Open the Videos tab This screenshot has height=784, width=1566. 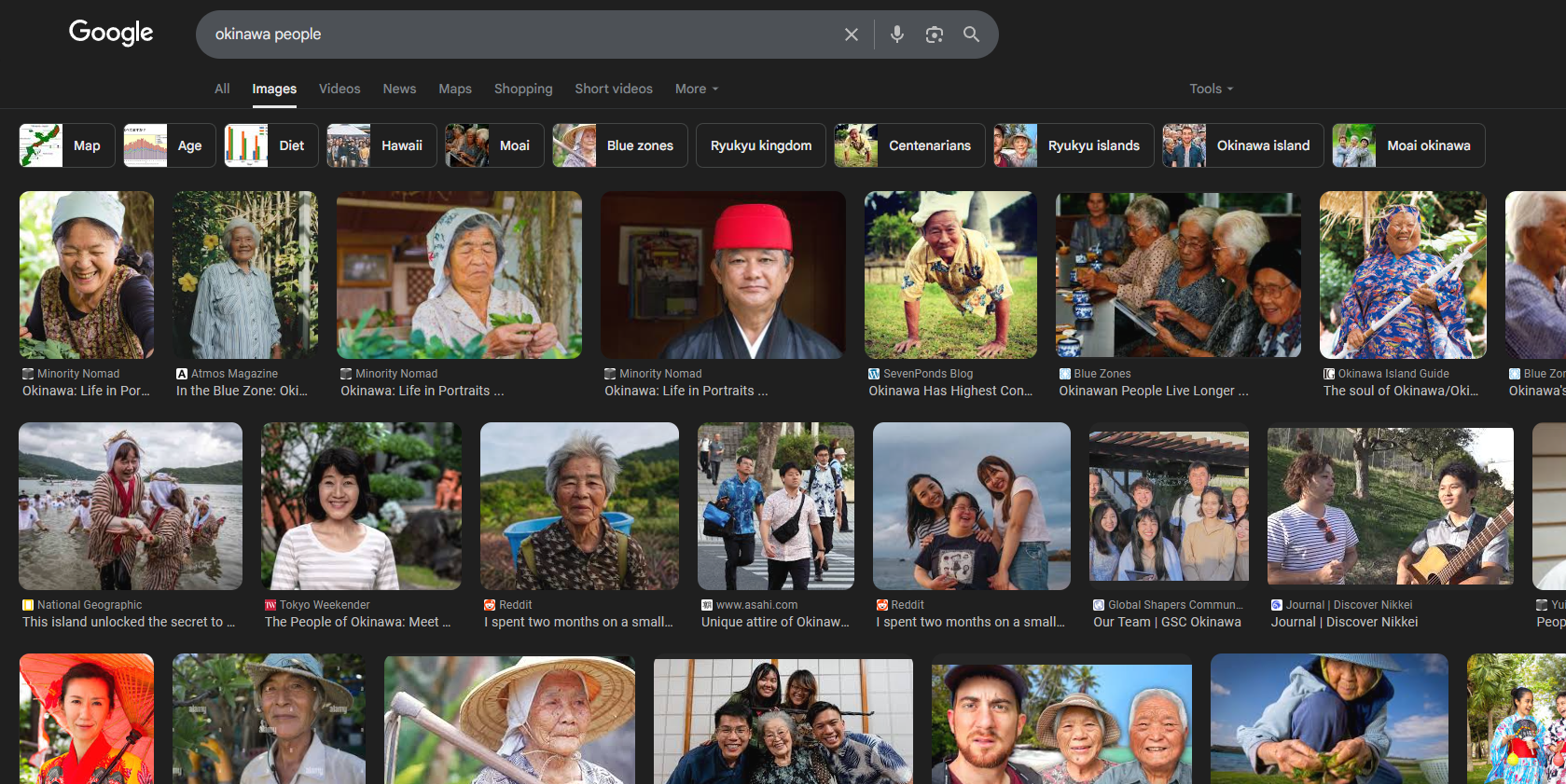[x=340, y=89]
